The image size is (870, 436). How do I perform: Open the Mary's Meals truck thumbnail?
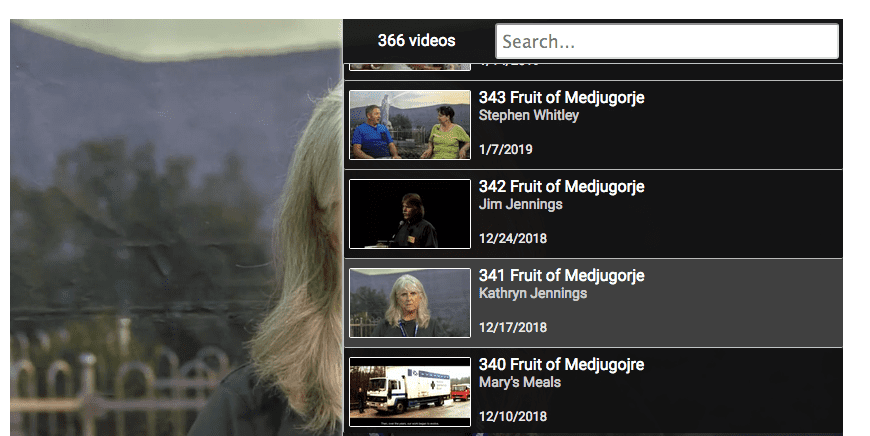410,392
